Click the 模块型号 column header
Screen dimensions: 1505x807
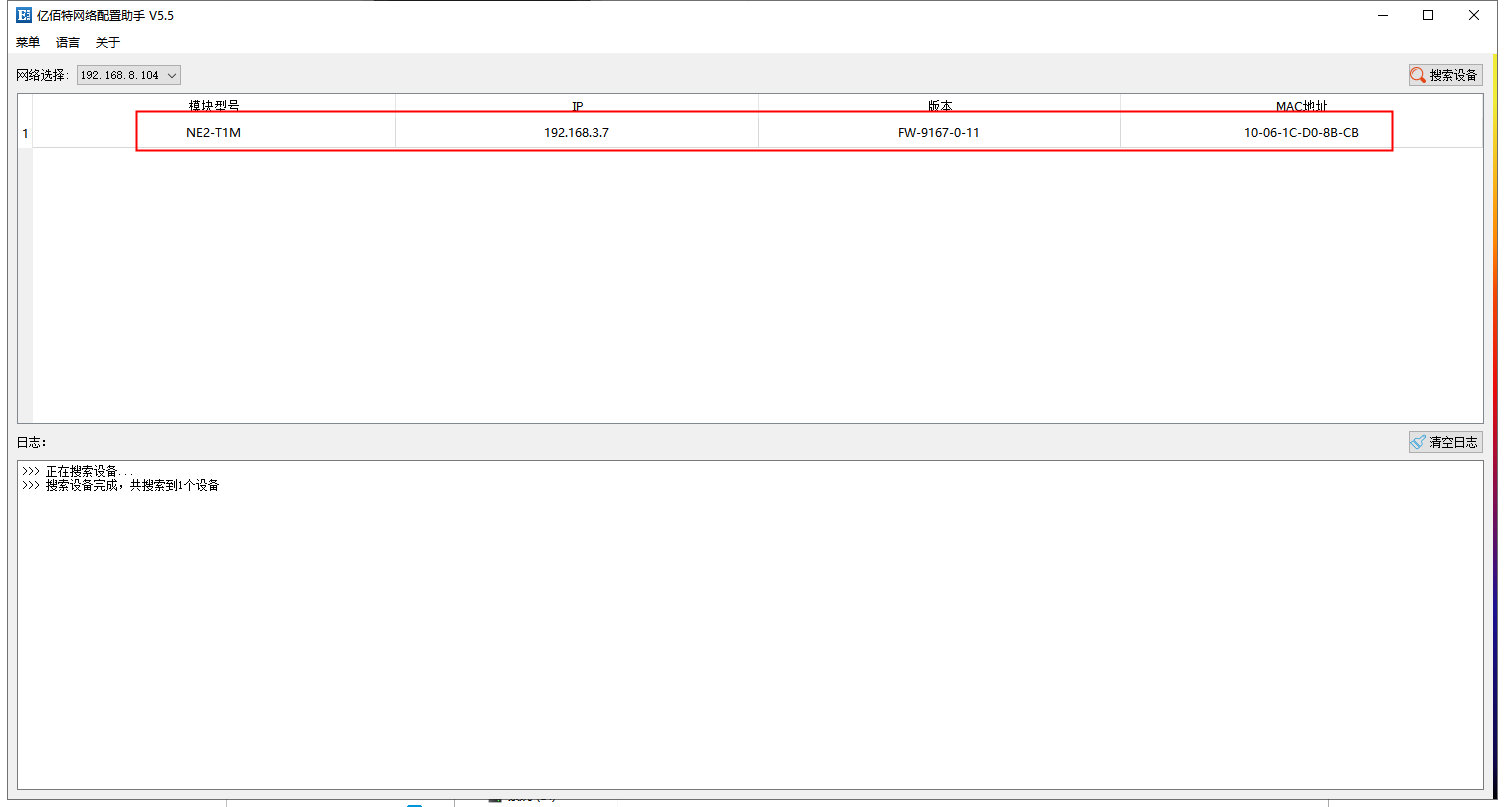(214, 105)
